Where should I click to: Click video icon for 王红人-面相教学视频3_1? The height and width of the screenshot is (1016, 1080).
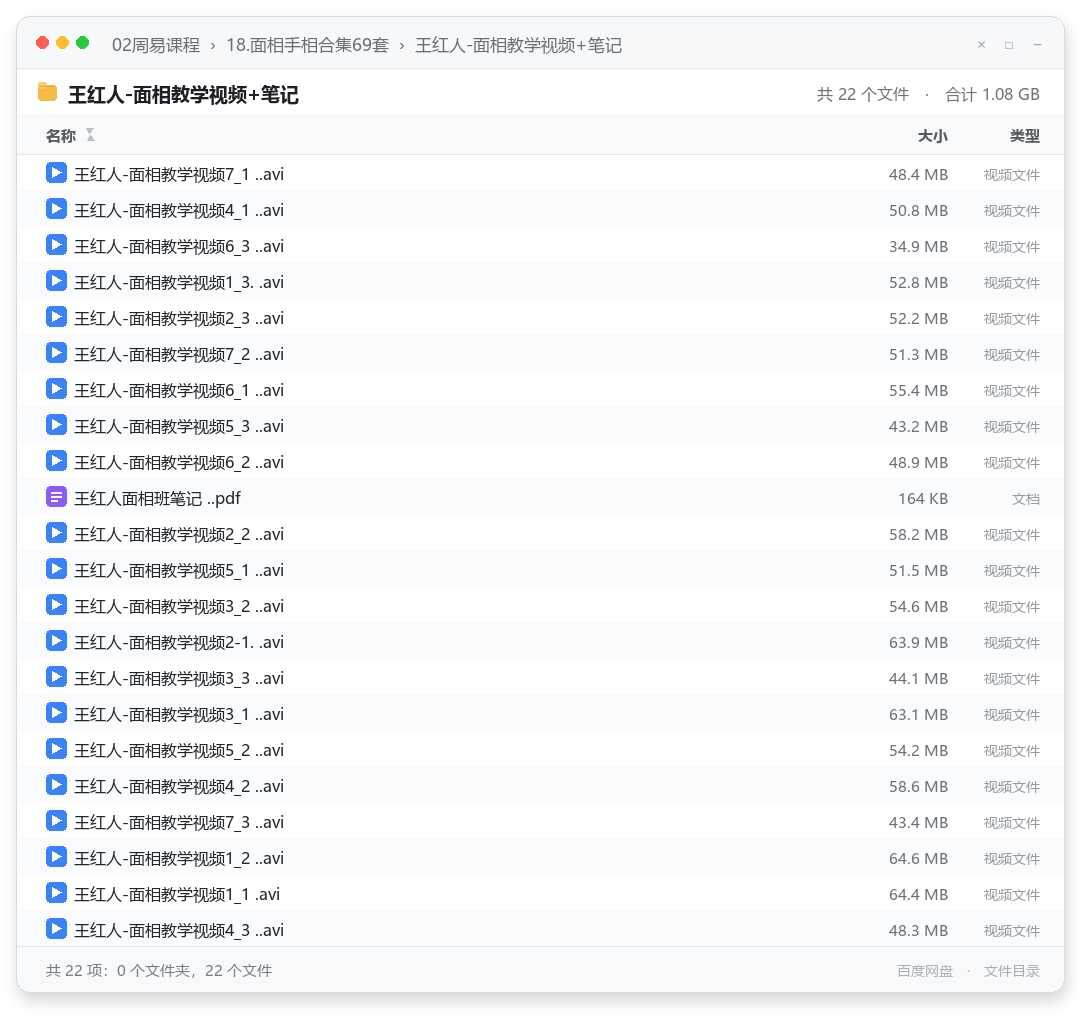tap(56, 712)
